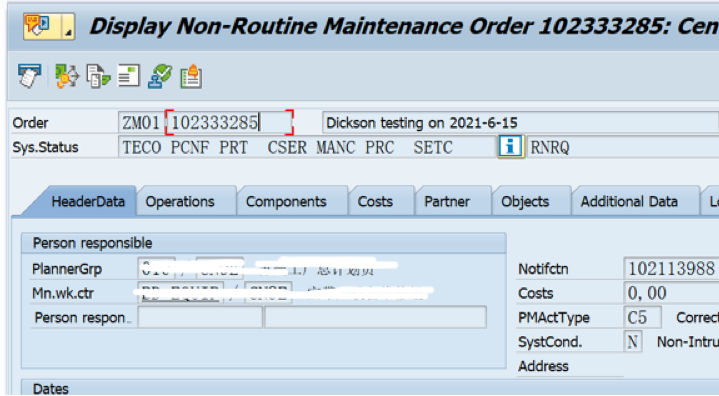Screen dimensions: 719x396
Task: Click the Sys.Status field starting TECO
Action: coord(307,147)
